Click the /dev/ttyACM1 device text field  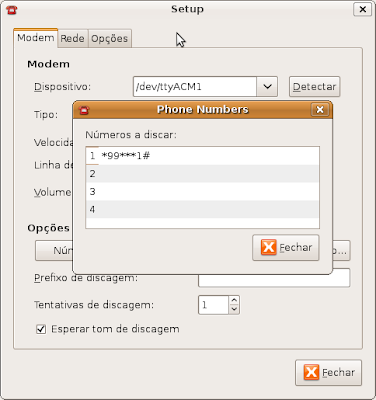195,87
